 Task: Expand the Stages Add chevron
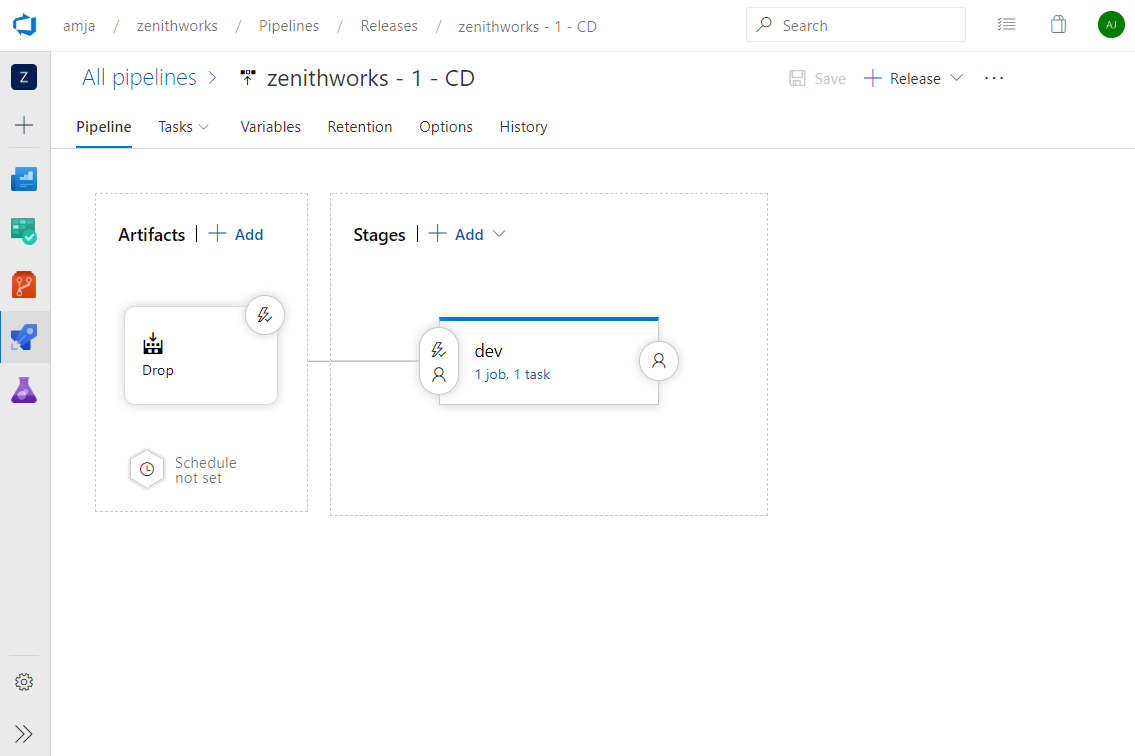tap(496, 234)
